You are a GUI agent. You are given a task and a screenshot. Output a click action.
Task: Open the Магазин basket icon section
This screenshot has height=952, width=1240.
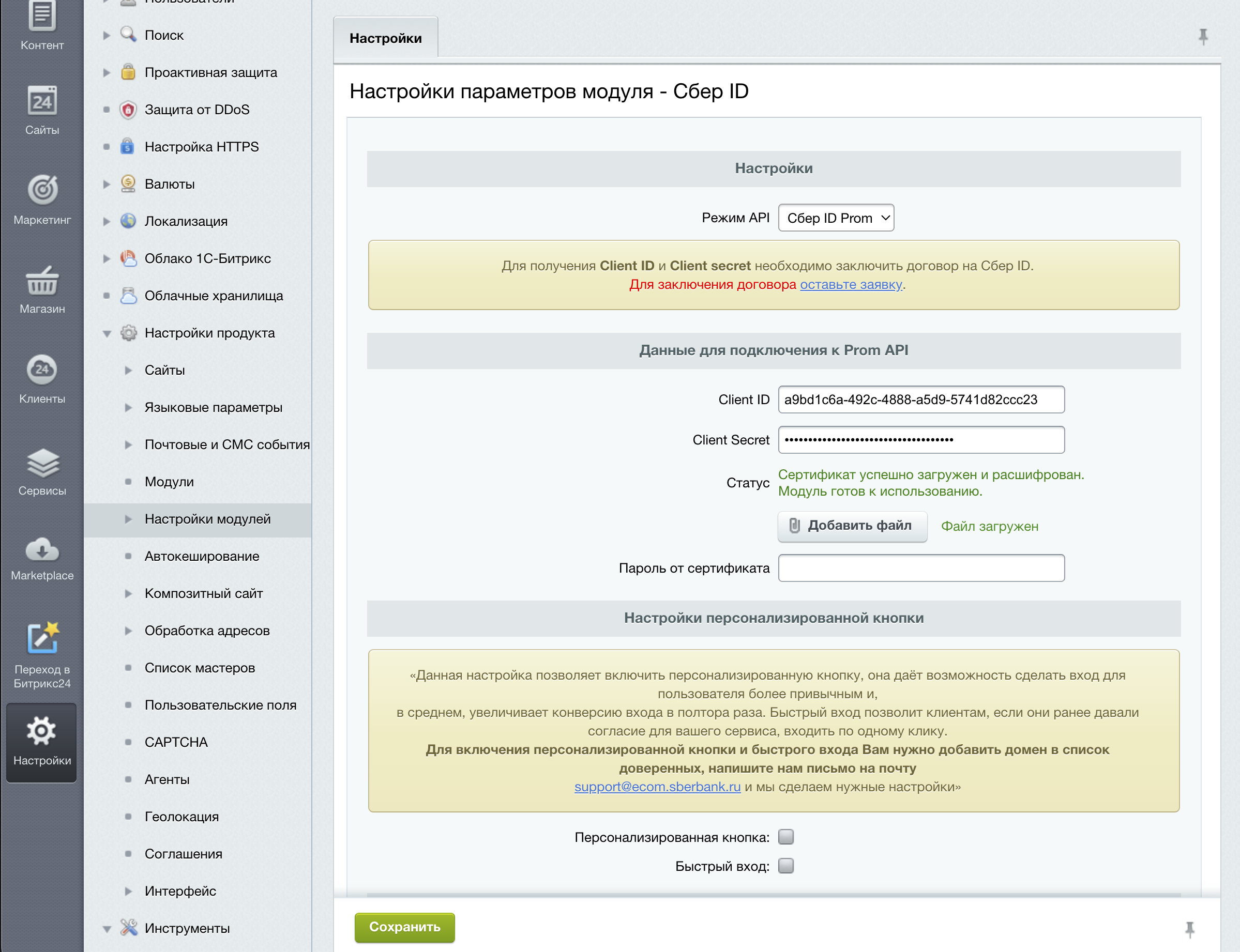[42, 282]
